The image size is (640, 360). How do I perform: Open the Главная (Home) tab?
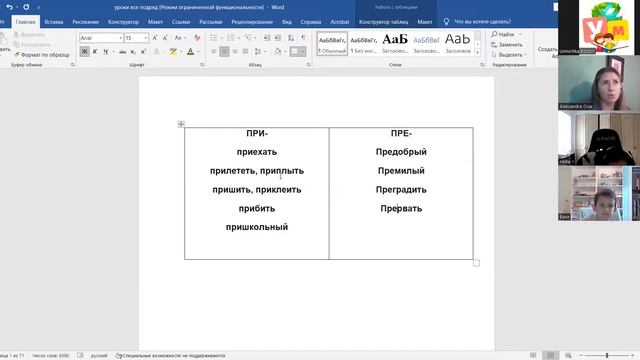tap(25, 22)
